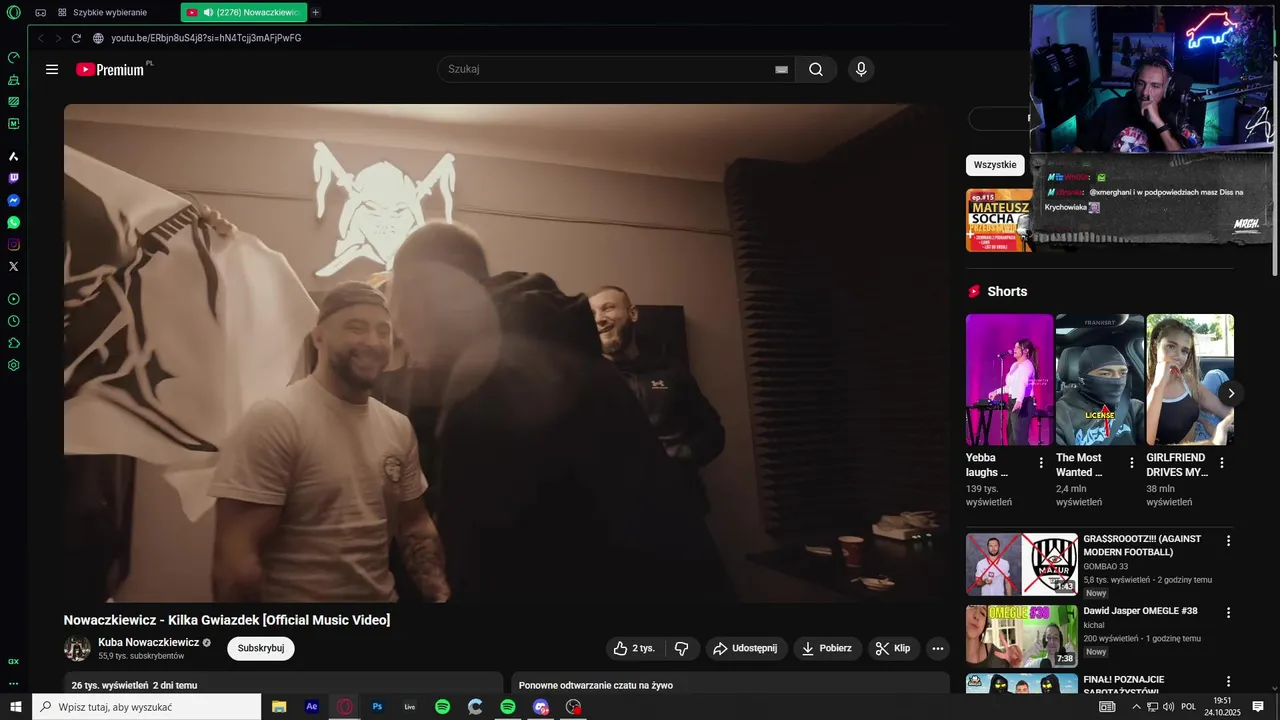1280x720 pixels.
Task: Open the sidebar player icon
Action: click(x=14, y=299)
